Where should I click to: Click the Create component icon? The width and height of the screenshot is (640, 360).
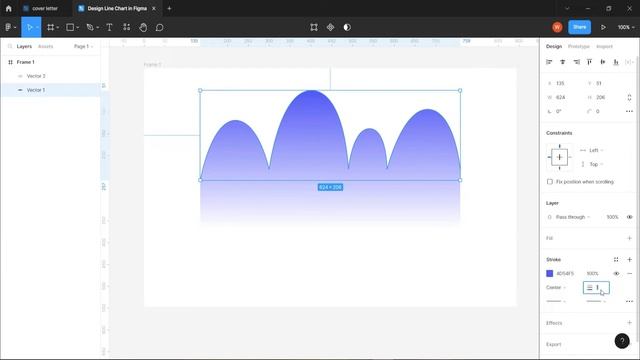330,27
